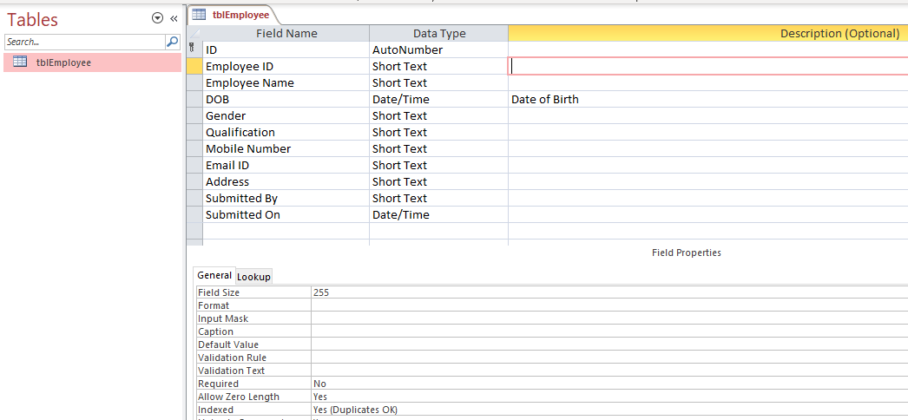Click the Input Mask property box
The width and height of the screenshot is (908, 420).
[x=609, y=319]
